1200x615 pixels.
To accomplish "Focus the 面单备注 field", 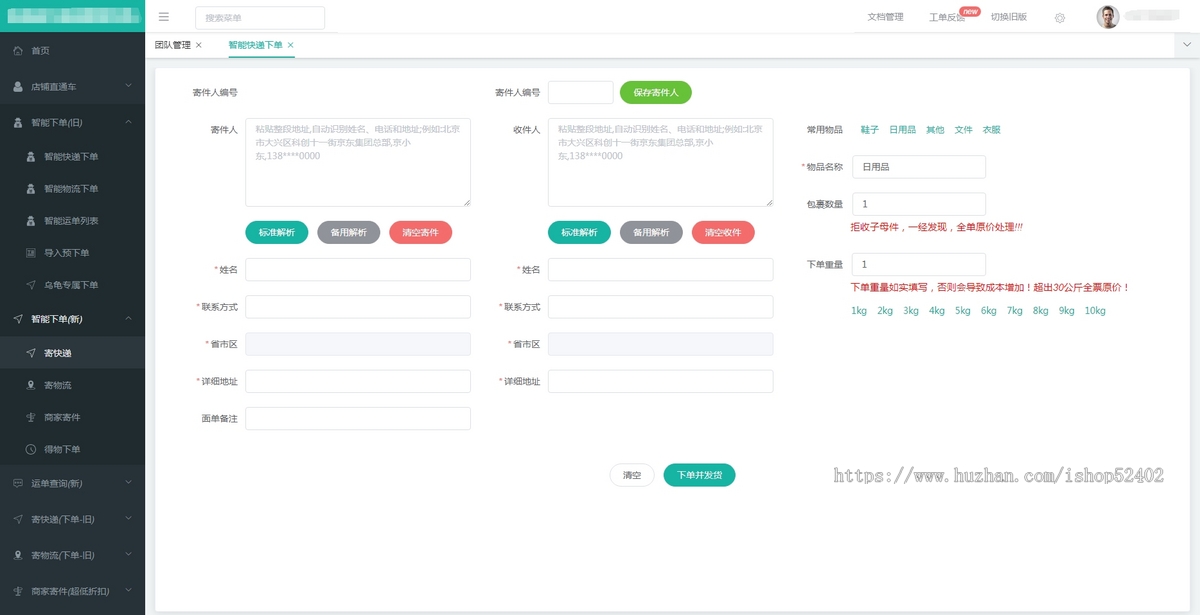I will [x=358, y=418].
